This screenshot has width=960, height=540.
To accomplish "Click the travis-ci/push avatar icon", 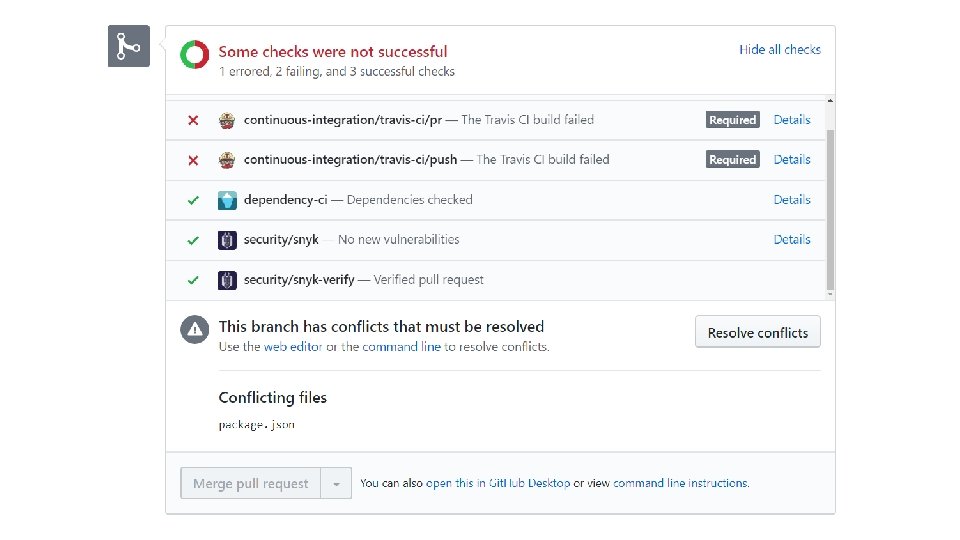I will point(227,160).
